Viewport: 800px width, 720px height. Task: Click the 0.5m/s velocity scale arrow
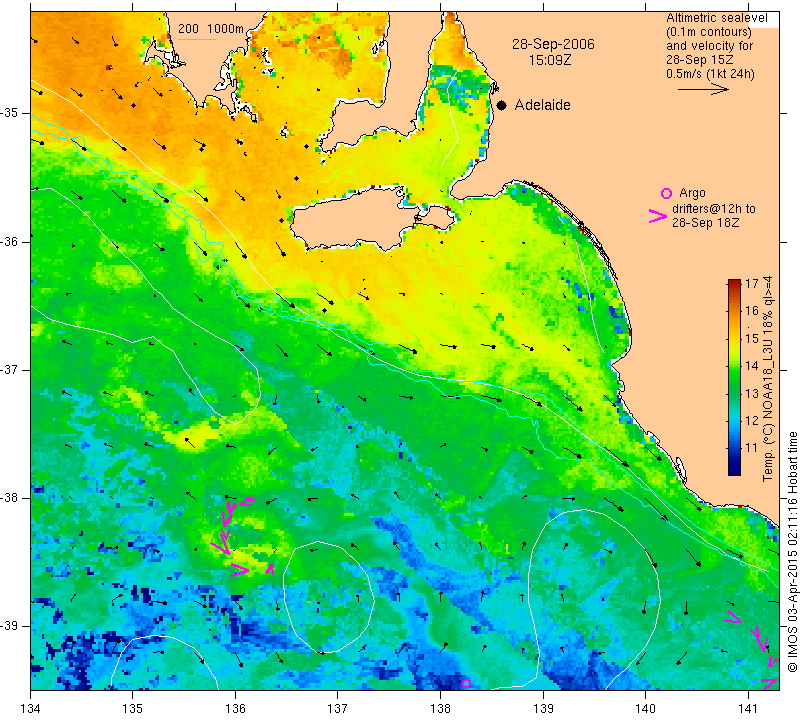703,89
